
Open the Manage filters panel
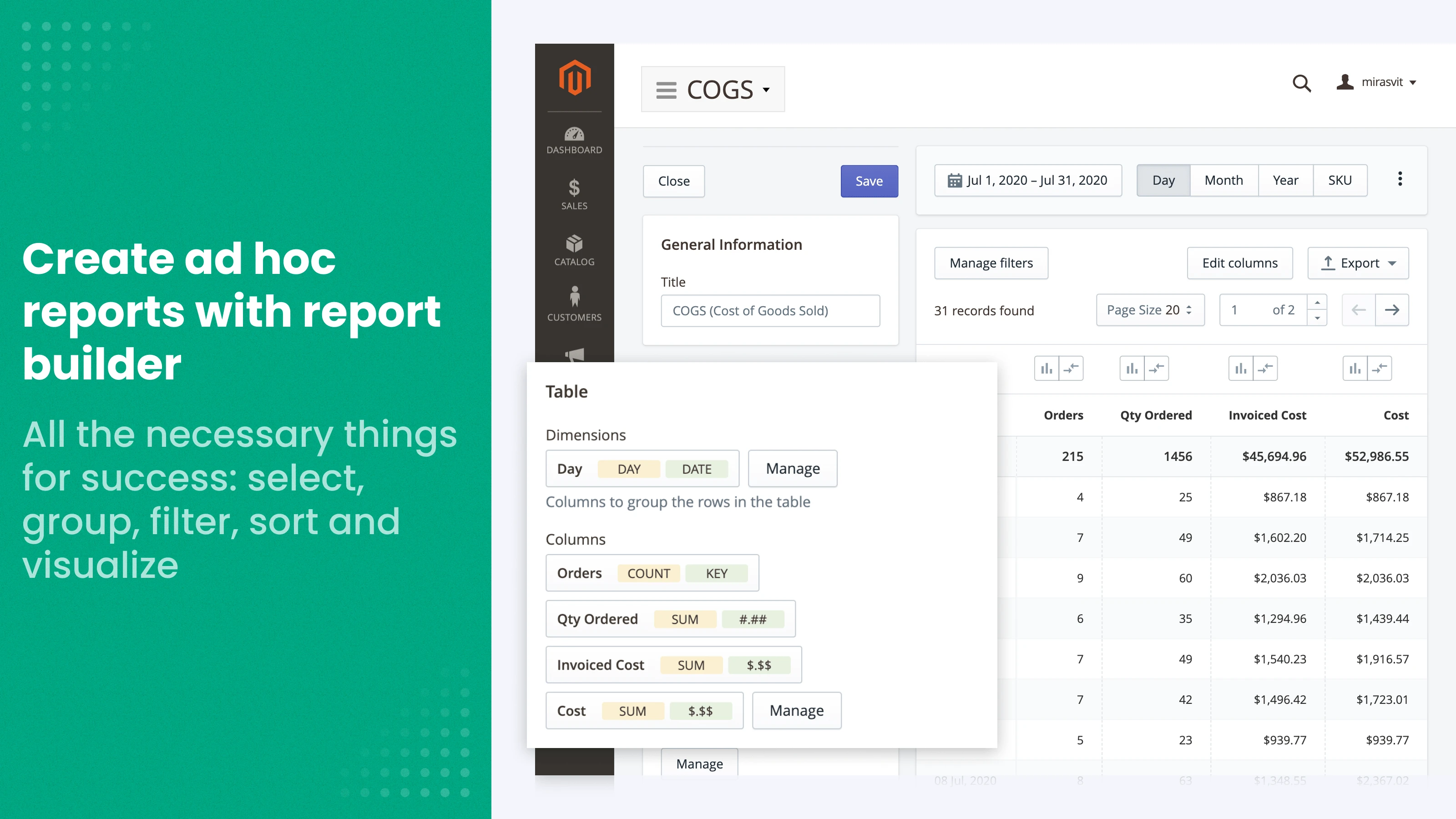click(x=991, y=263)
